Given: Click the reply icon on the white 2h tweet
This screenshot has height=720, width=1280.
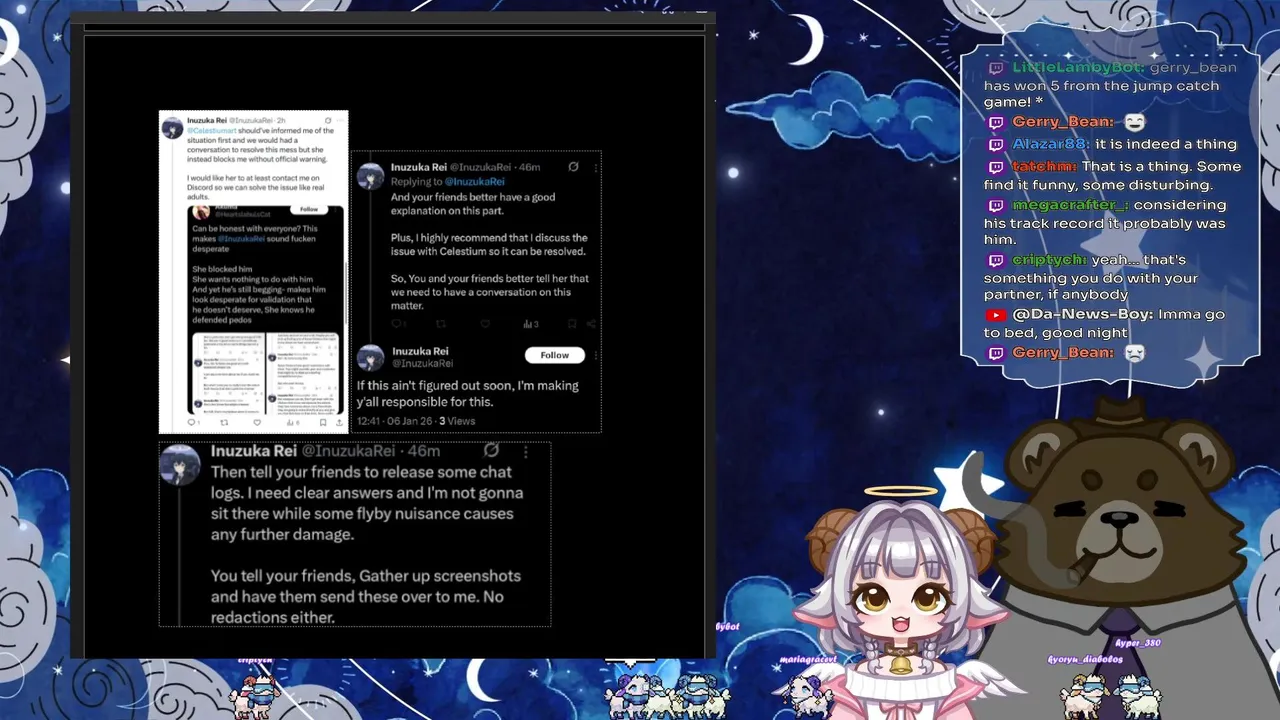Looking at the screenshot, I should click(192, 422).
